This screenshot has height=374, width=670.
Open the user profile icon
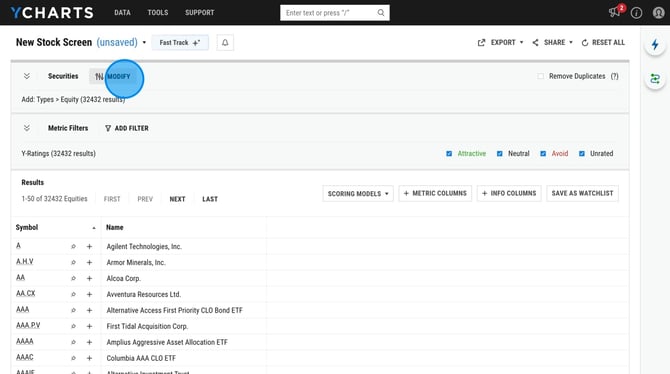click(x=658, y=13)
